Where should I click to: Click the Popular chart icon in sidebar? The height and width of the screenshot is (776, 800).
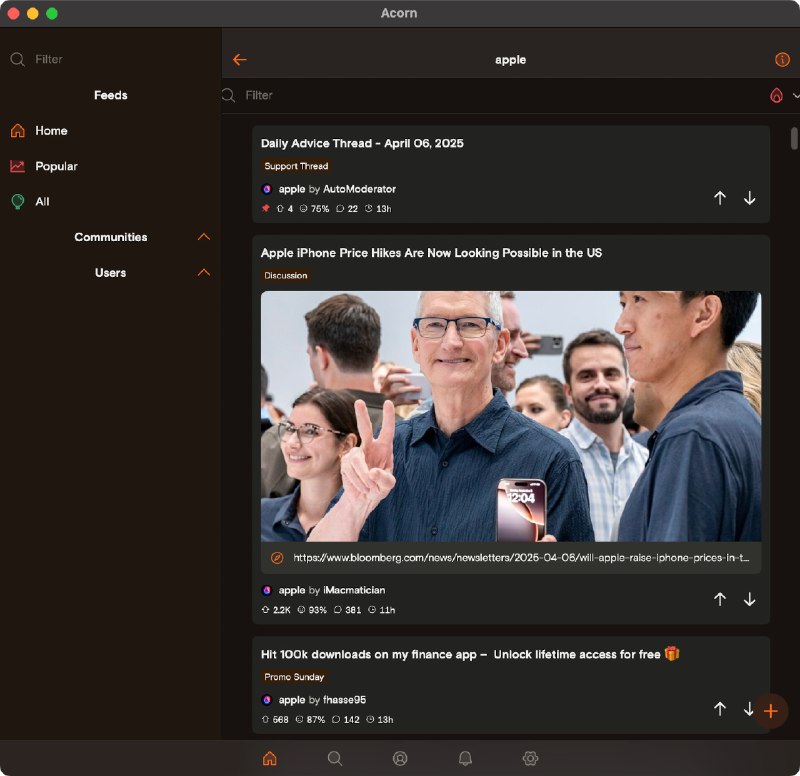[x=17, y=166]
